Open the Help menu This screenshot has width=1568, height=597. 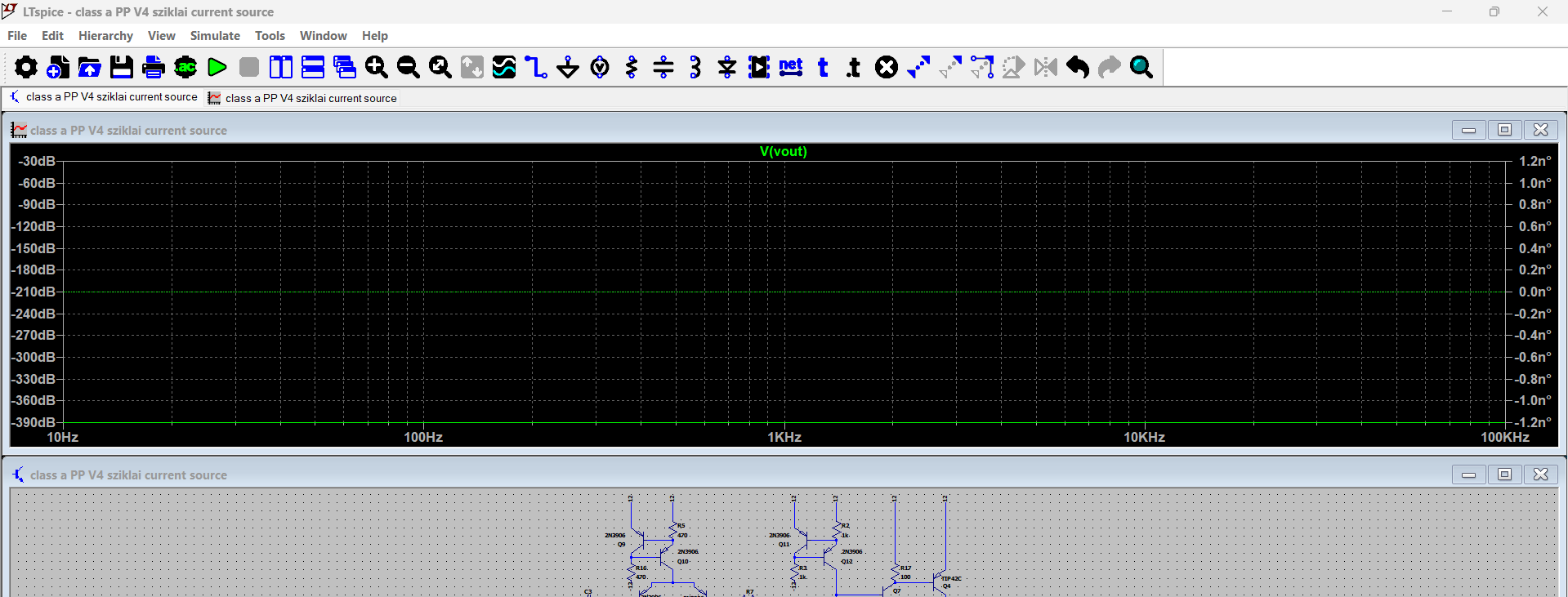(375, 36)
